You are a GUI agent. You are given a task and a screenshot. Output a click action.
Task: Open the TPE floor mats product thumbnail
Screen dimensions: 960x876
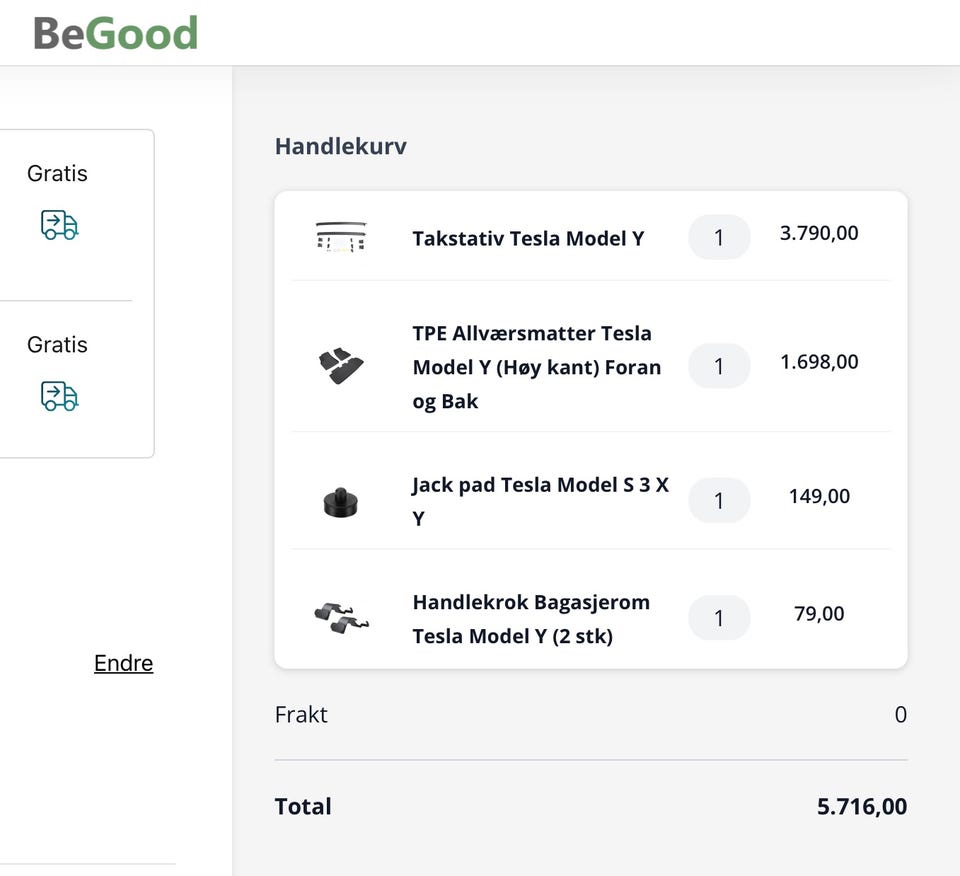[x=341, y=366]
